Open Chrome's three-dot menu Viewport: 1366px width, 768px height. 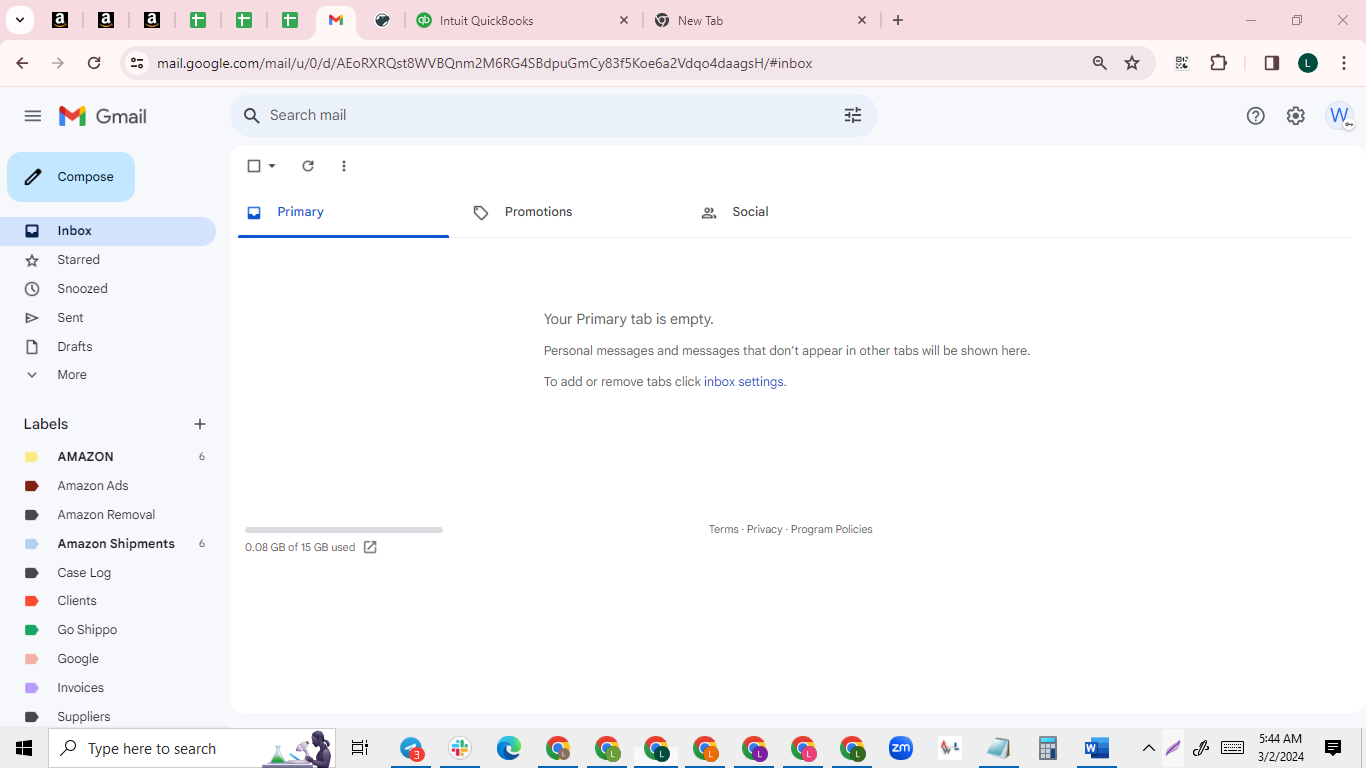(1343, 63)
